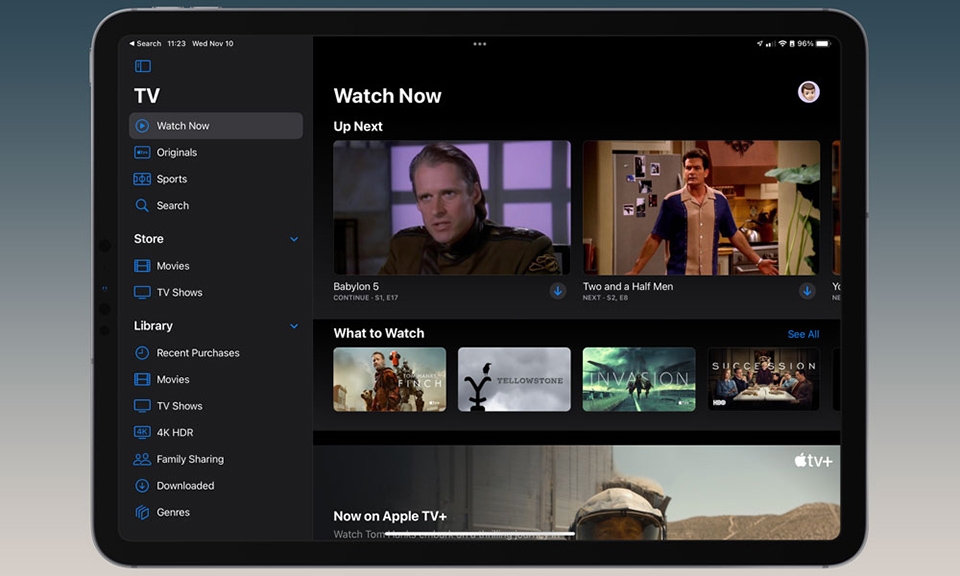
Task: Go back to Search app
Action: 145,43
